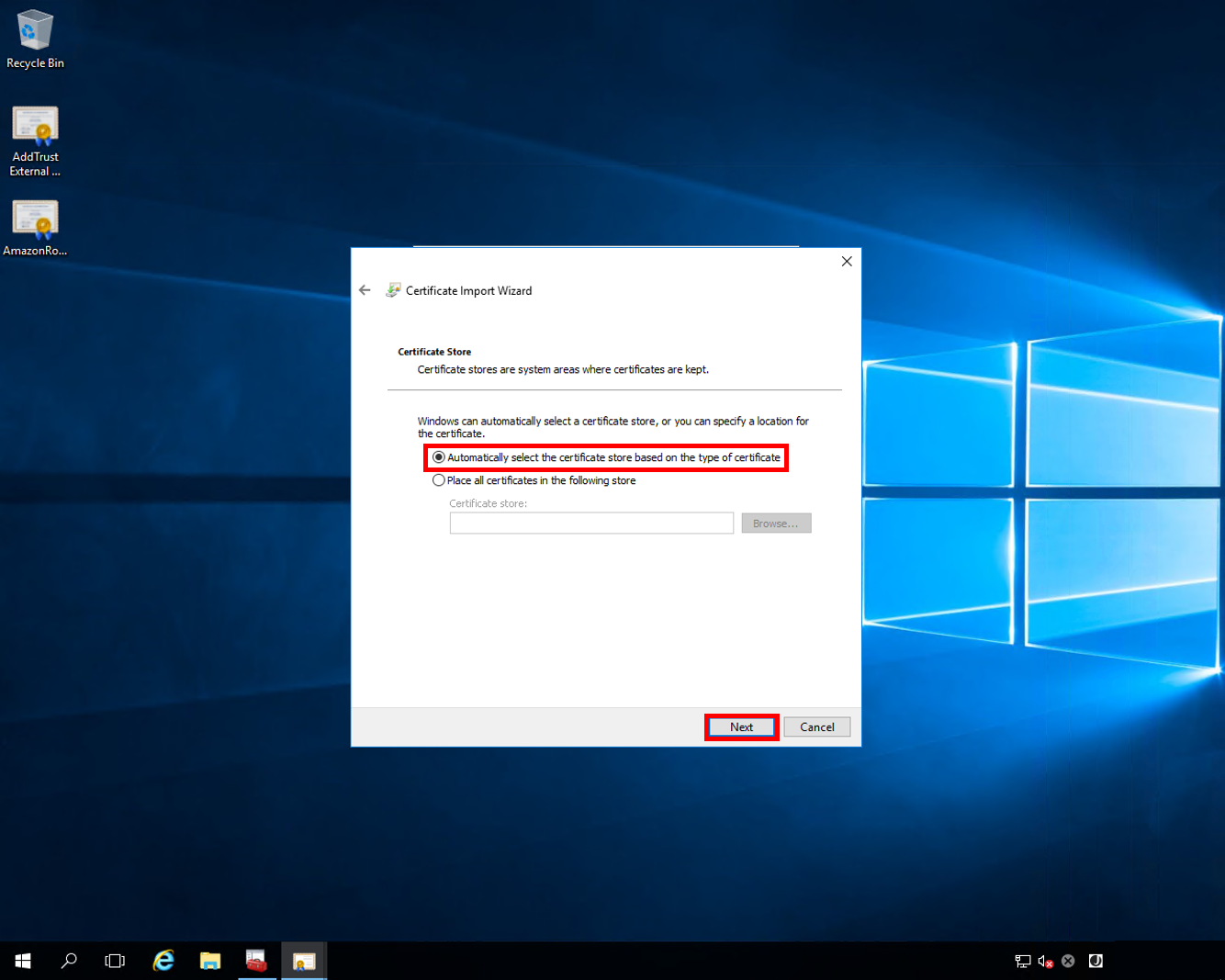
Task: Open the Windows Start menu
Action: [x=23, y=961]
